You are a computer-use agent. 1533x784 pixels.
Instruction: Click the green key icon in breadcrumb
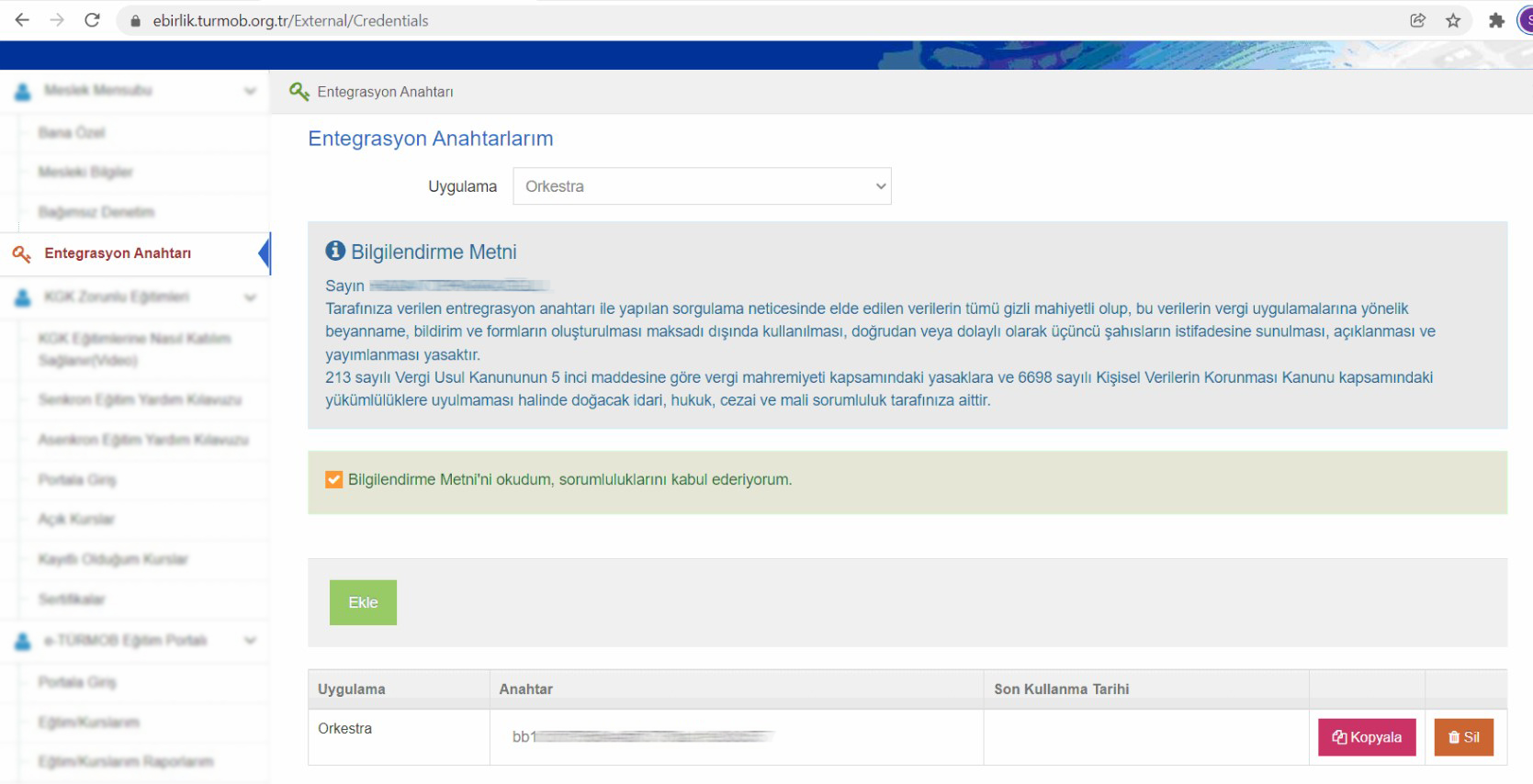[x=299, y=92]
